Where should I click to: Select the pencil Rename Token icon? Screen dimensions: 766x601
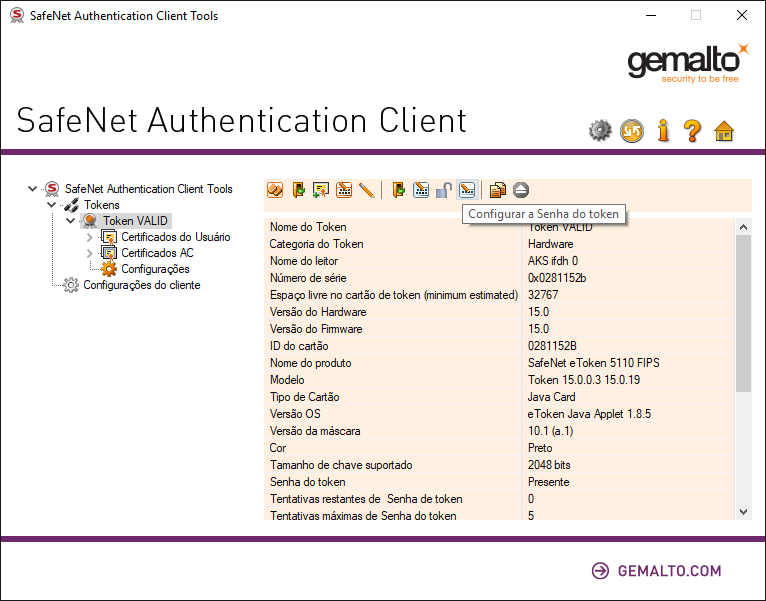[x=367, y=190]
